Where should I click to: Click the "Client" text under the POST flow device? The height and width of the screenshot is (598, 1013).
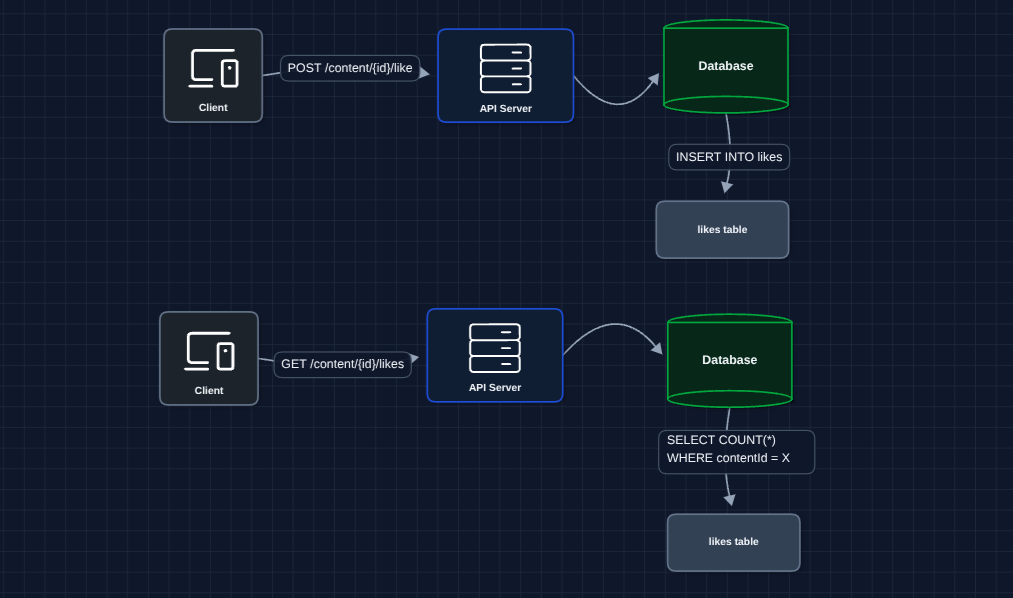pos(213,107)
